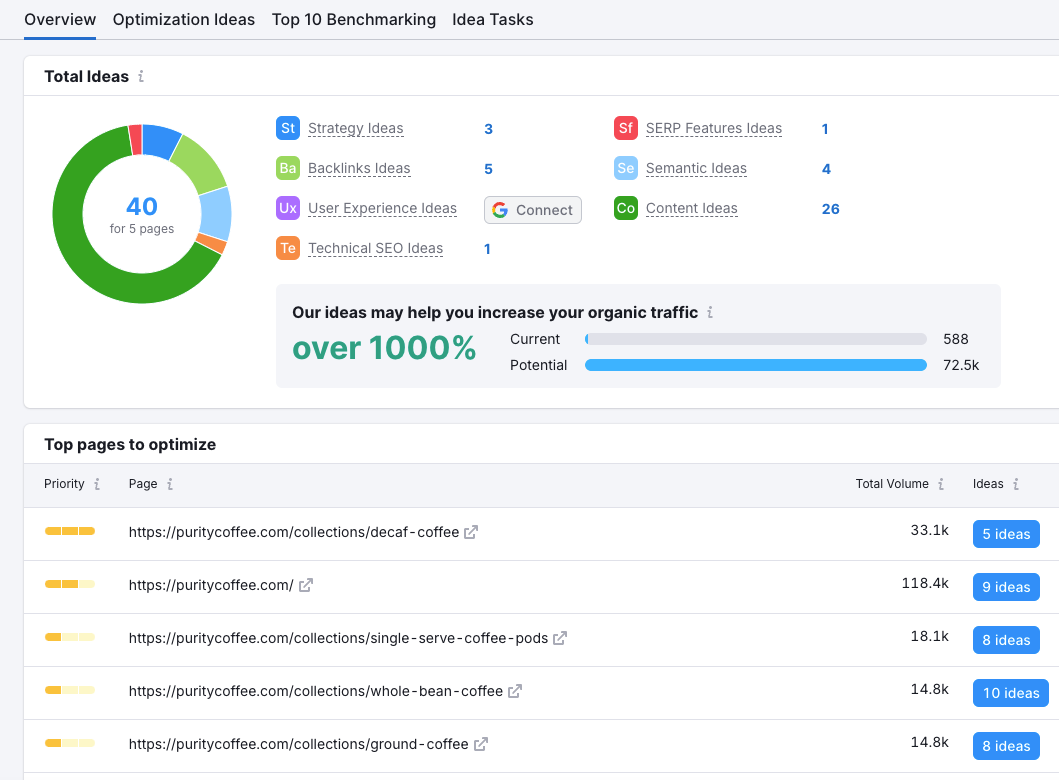Image resolution: width=1059 pixels, height=780 pixels.
Task: Open the Top 10 Benchmarking tab
Action: click(354, 20)
